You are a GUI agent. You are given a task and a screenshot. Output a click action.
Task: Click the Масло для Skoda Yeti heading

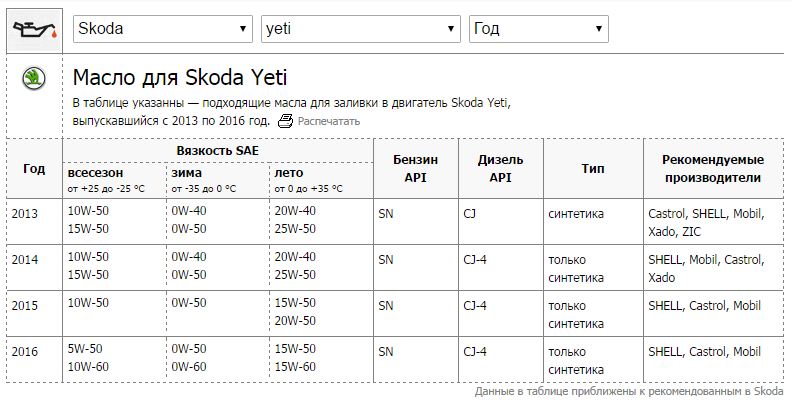coord(180,78)
